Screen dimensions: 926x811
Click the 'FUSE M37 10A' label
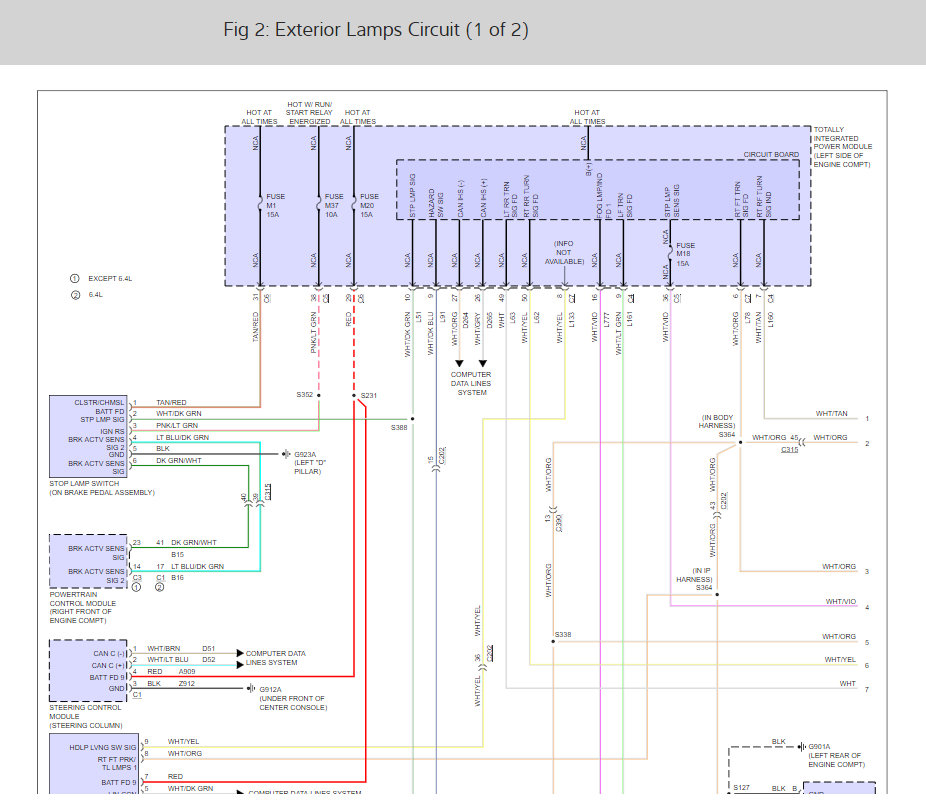(x=334, y=206)
